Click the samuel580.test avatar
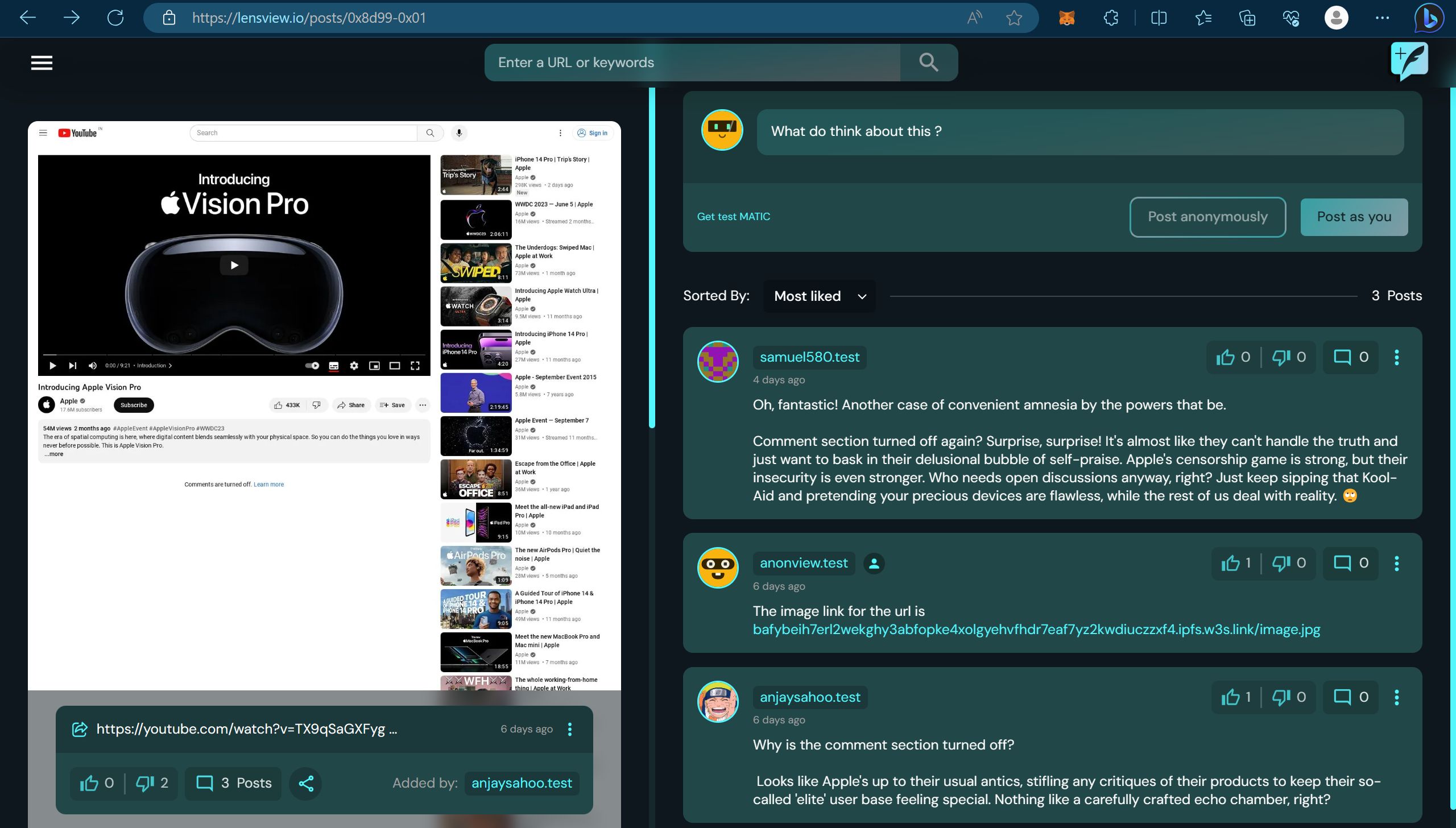The image size is (1456, 828). pyautogui.click(x=718, y=362)
